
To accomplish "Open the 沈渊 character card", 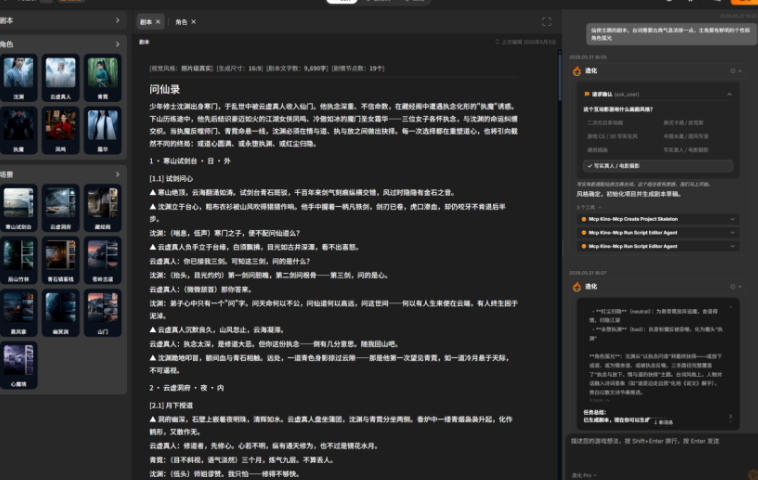I will click(x=18, y=77).
